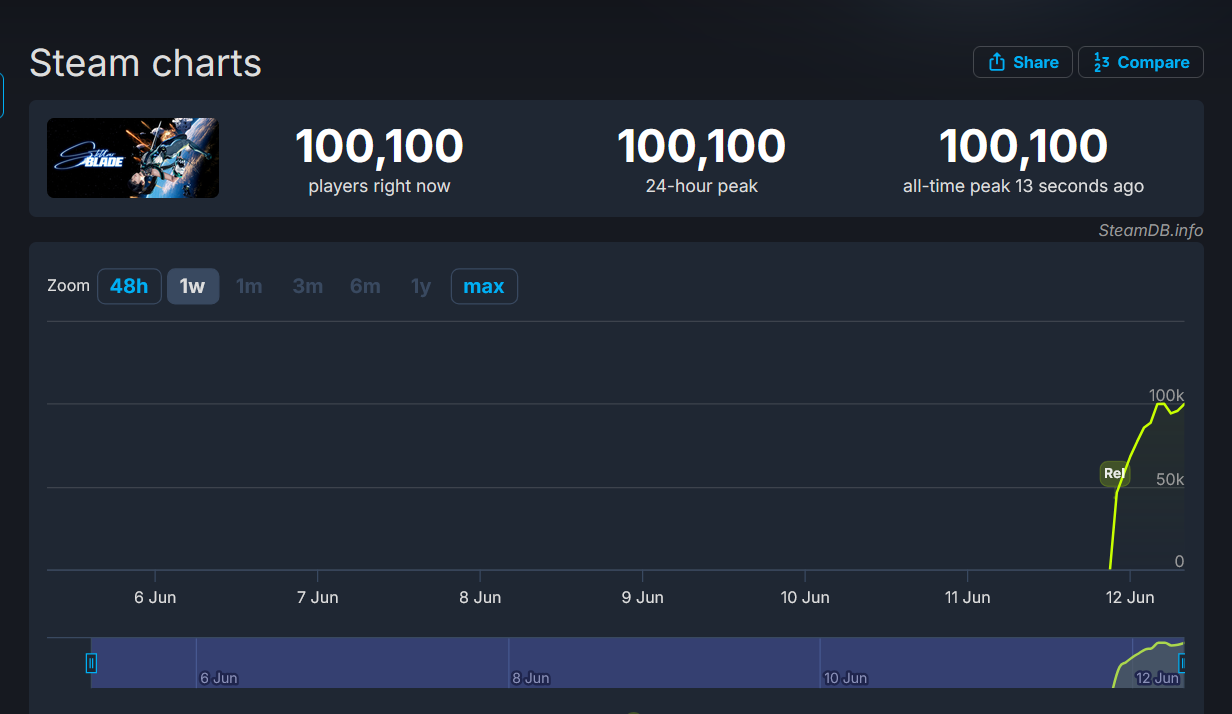Click the Zoom label text
Viewport: 1232px width, 714px height.
click(68, 286)
